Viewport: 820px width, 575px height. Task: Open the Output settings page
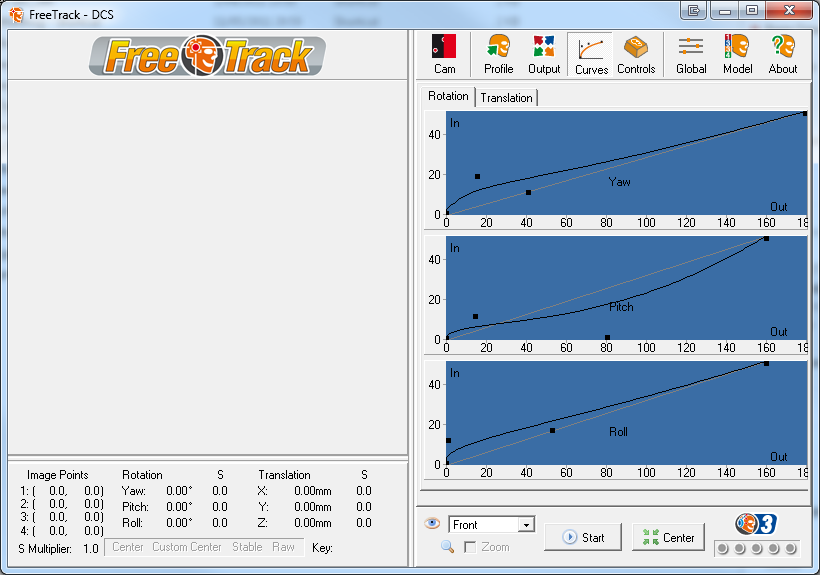pos(544,54)
